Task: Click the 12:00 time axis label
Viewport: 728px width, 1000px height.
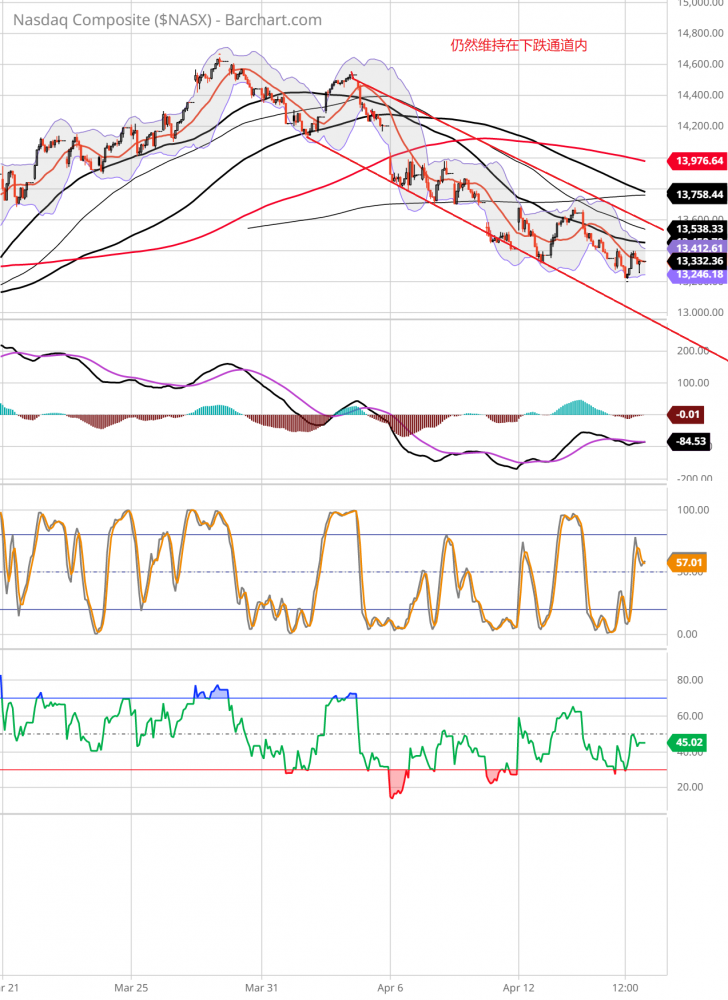Action: tap(625, 985)
